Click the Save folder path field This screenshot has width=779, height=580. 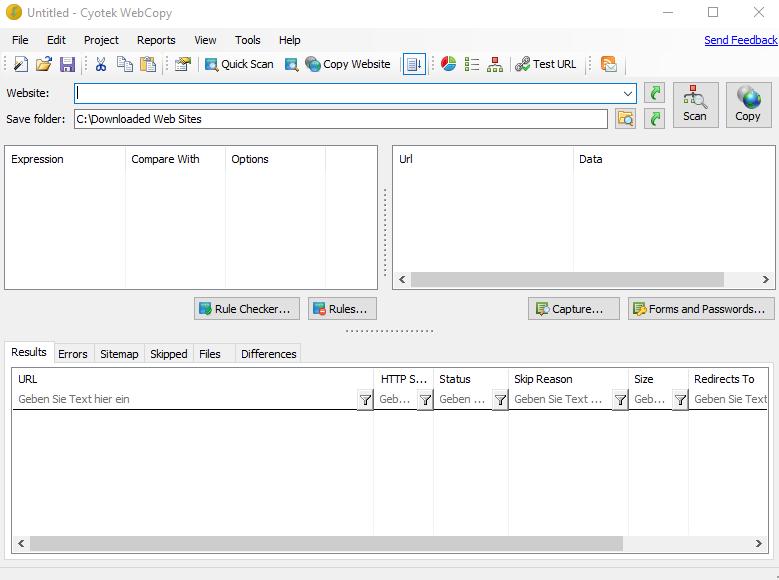(340, 119)
